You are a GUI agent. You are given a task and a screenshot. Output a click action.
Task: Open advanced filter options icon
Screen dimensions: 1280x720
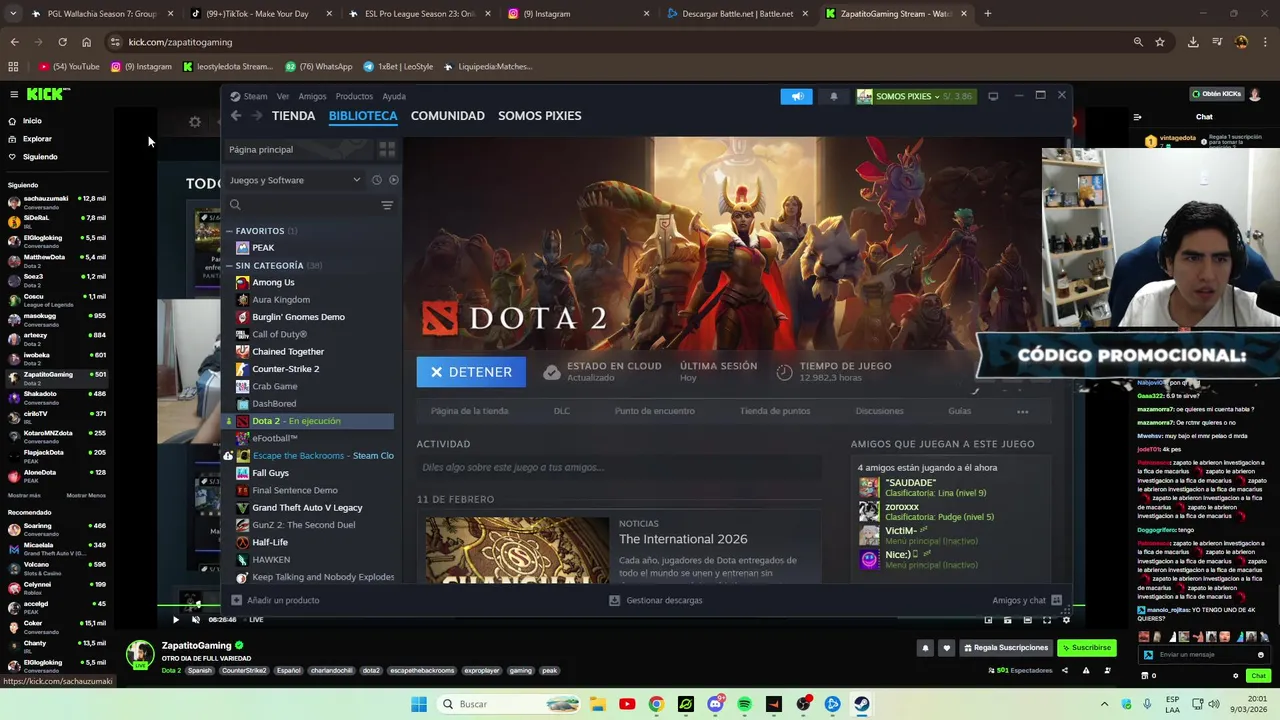[387, 205]
